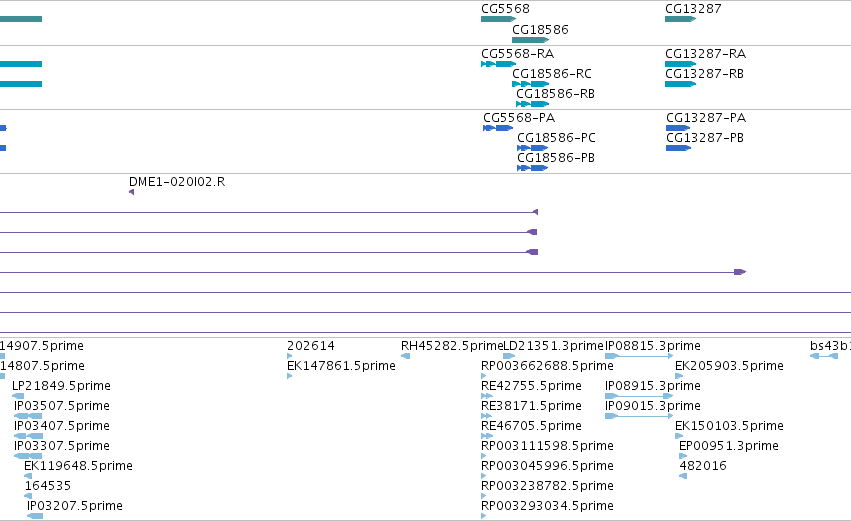Select EST RP003238782.5prime

point(547,486)
